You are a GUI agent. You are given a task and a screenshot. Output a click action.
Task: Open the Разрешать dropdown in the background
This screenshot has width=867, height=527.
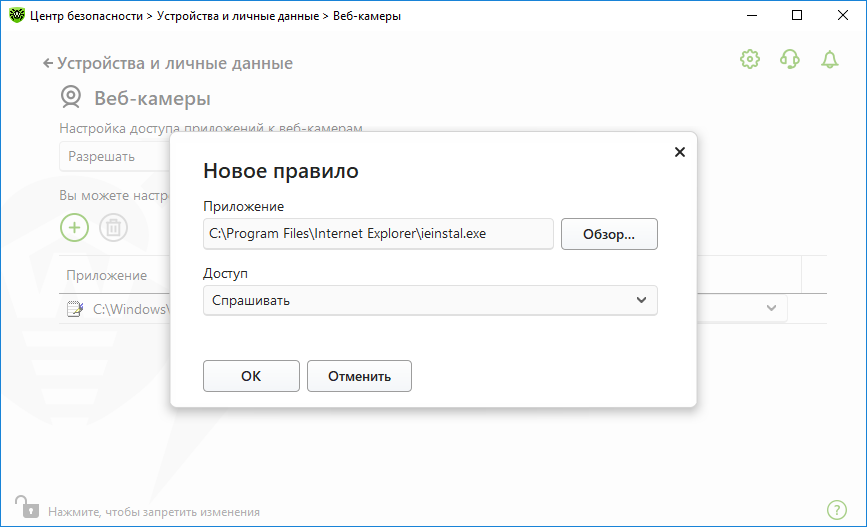click(115, 156)
